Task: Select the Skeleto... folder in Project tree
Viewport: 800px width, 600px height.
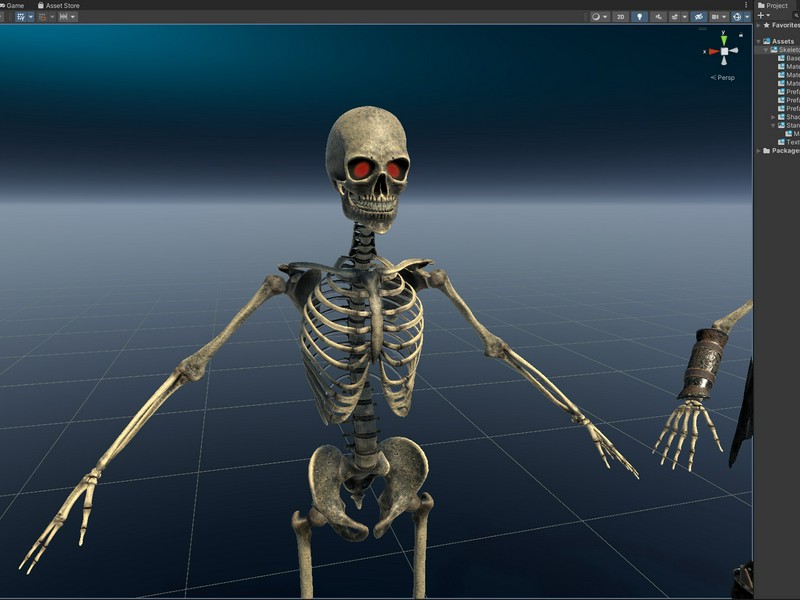Action: point(785,50)
